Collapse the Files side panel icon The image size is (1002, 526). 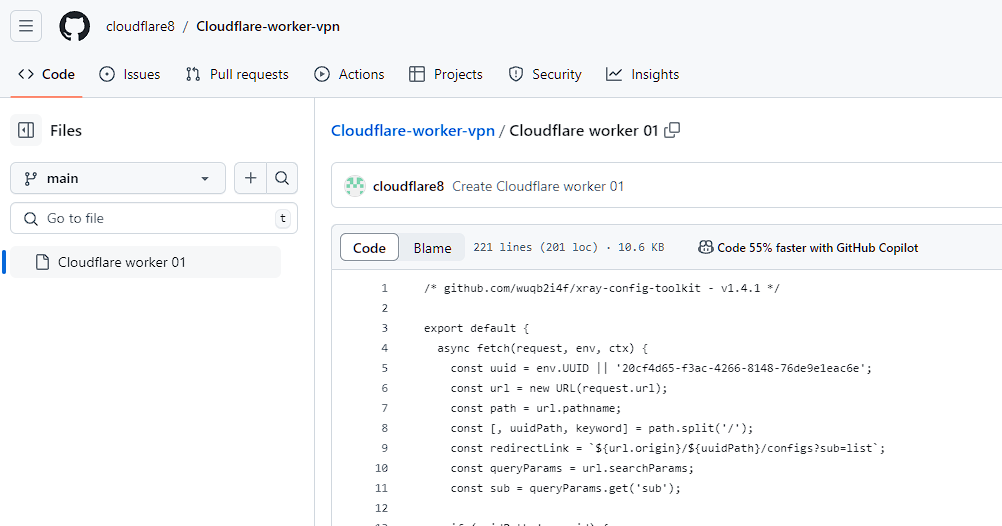coord(26,130)
